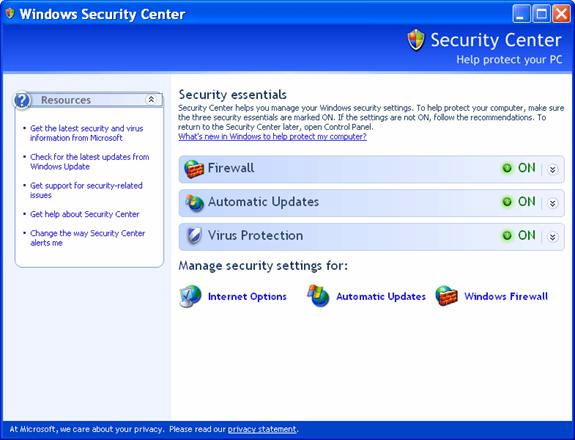The image size is (575, 440).
Task: Open Get support for security-related issues
Action: 86,190
